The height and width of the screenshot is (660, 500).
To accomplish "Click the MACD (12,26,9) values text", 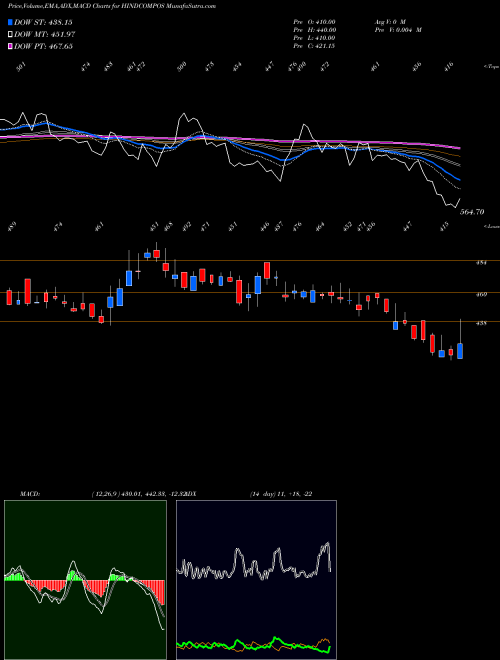I will tap(137, 494).
